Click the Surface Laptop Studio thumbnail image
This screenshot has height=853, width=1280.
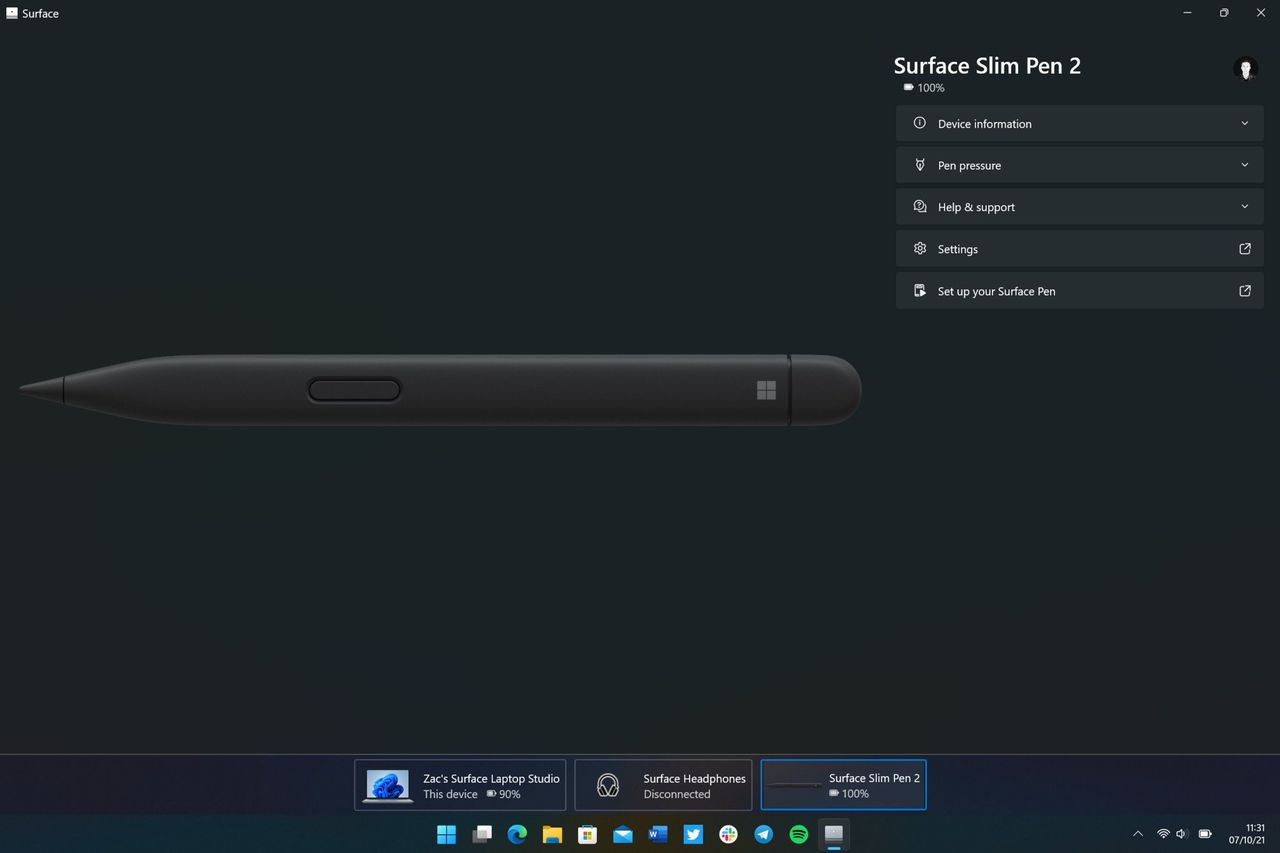[x=388, y=786]
